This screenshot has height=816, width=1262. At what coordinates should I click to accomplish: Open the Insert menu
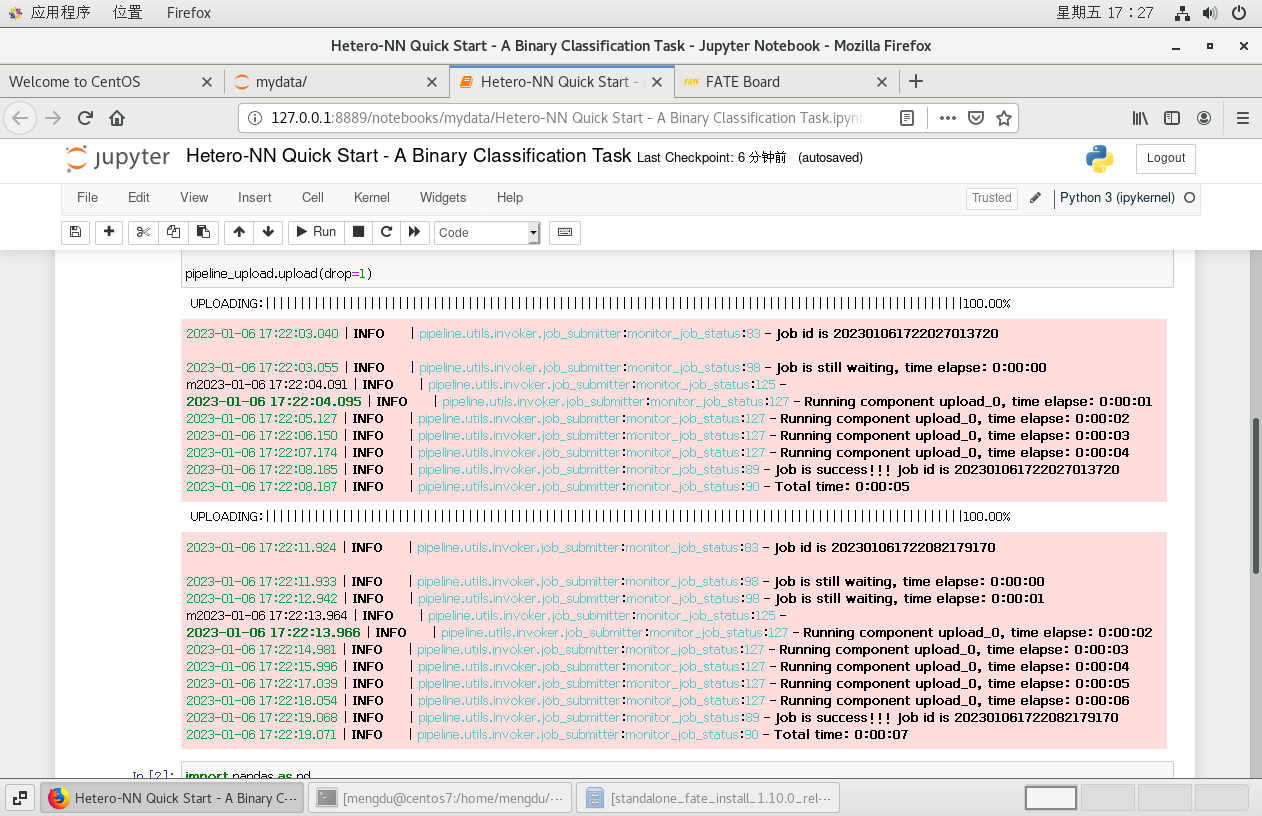255,197
